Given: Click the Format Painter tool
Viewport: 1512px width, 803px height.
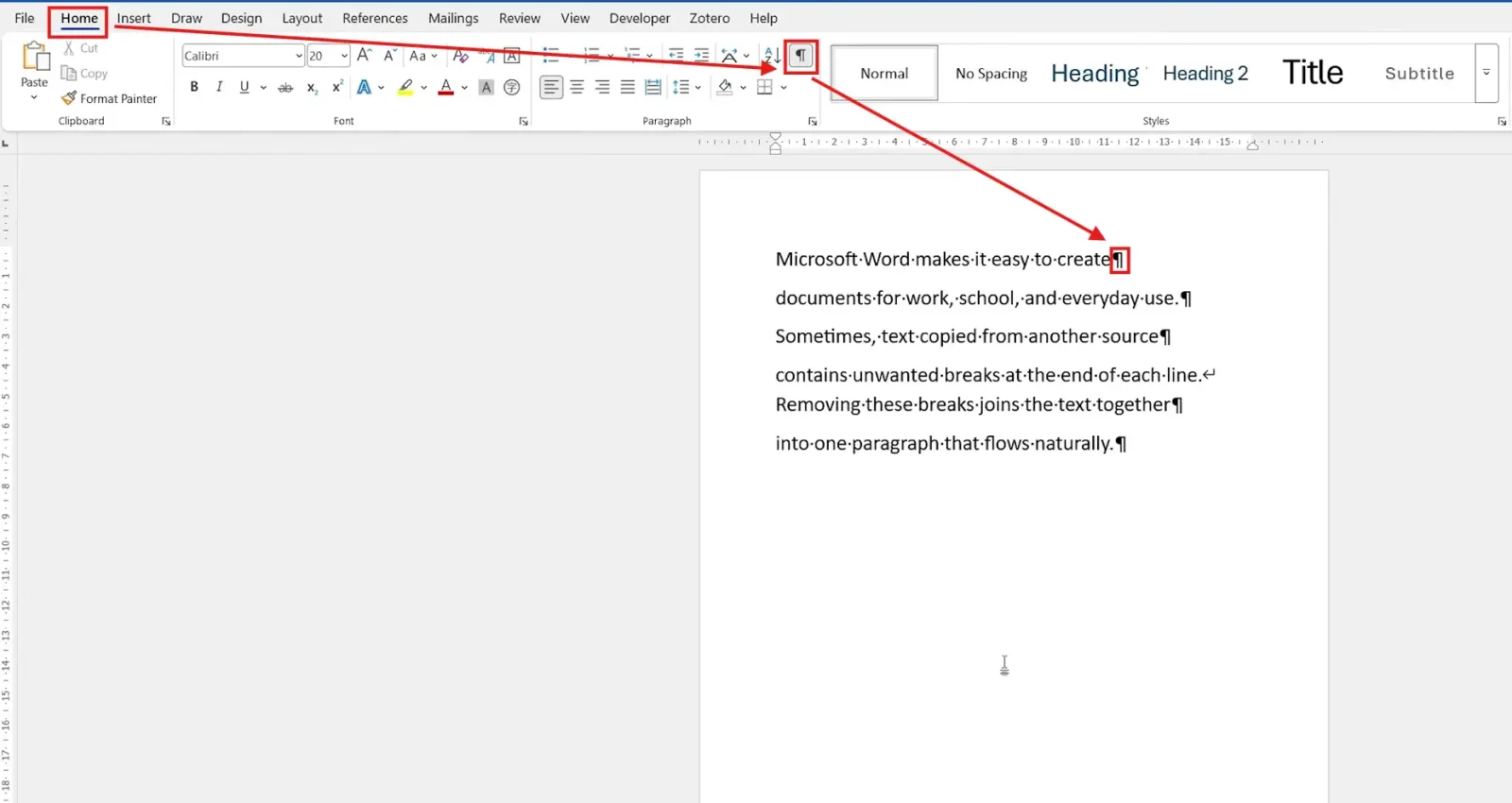Looking at the screenshot, I should click(110, 98).
